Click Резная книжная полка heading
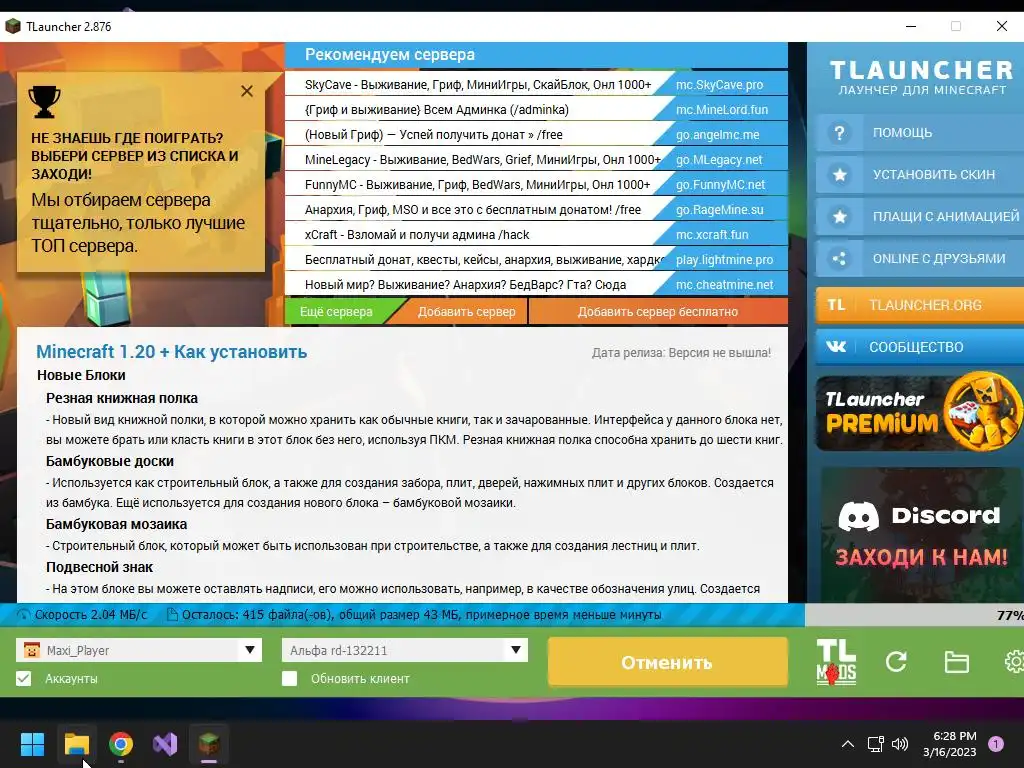The image size is (1024, 768). [121, 398]
